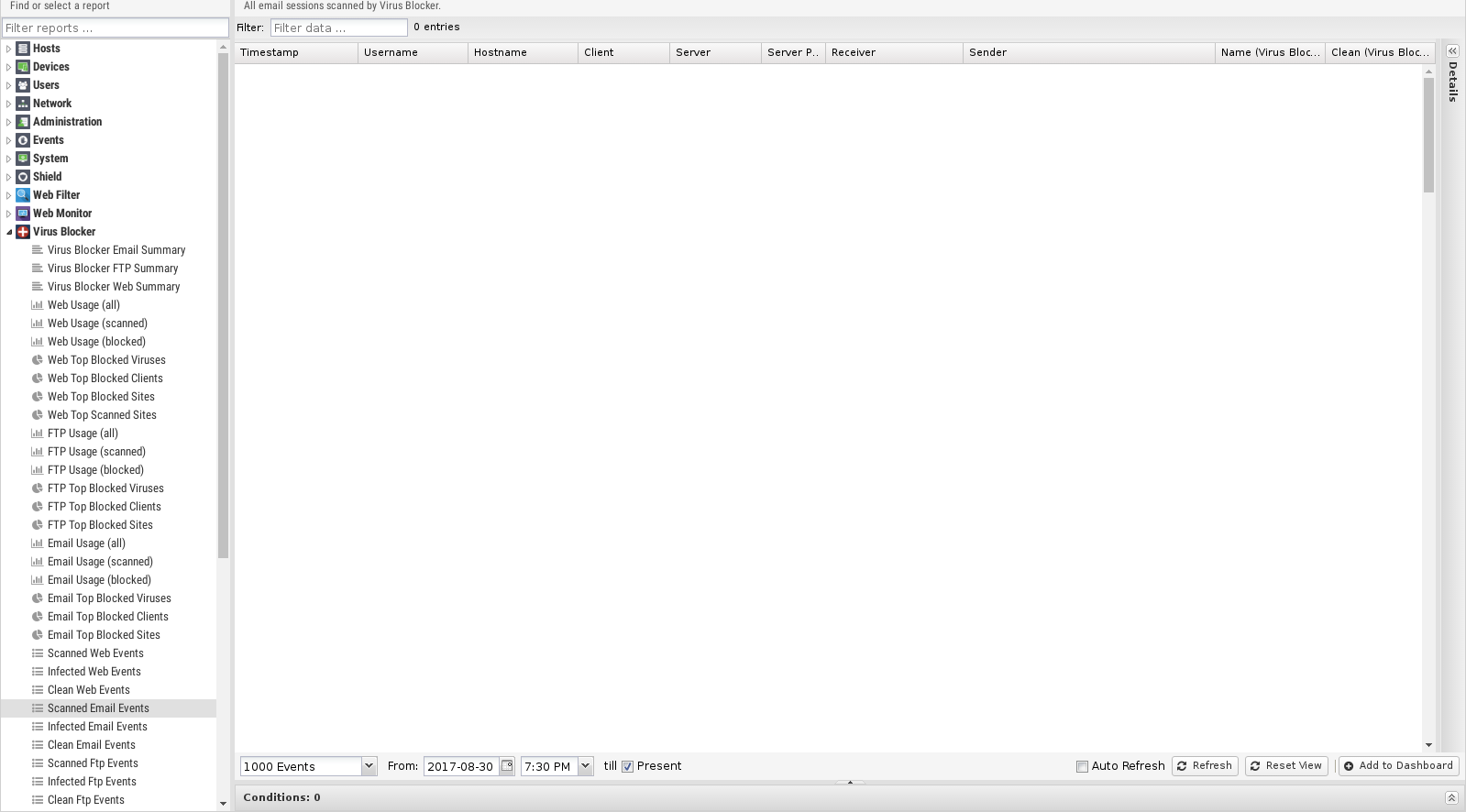1466x812 pixels.
Task: Click the bar chart icon beside FTP Usage (blocked)
Action: 38,470
